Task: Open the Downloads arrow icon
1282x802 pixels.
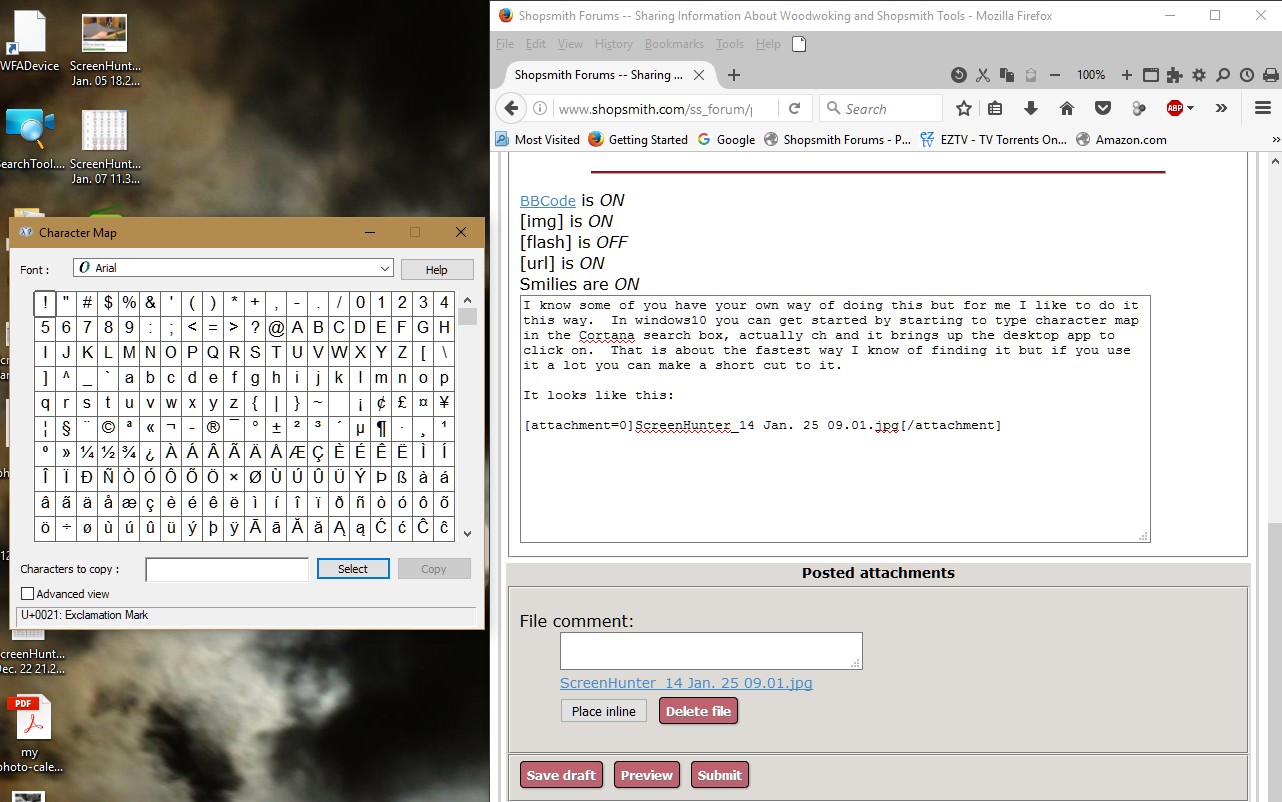Action: click(x=1031, y=108)
